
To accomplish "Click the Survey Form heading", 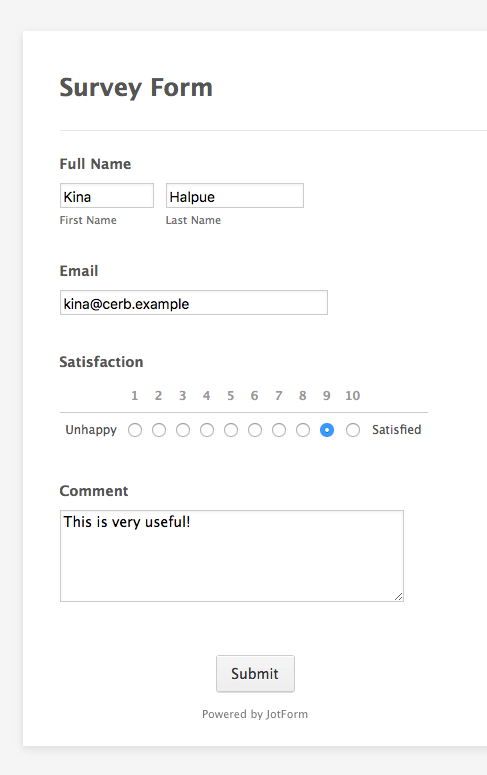I will (x=136, y=88).
